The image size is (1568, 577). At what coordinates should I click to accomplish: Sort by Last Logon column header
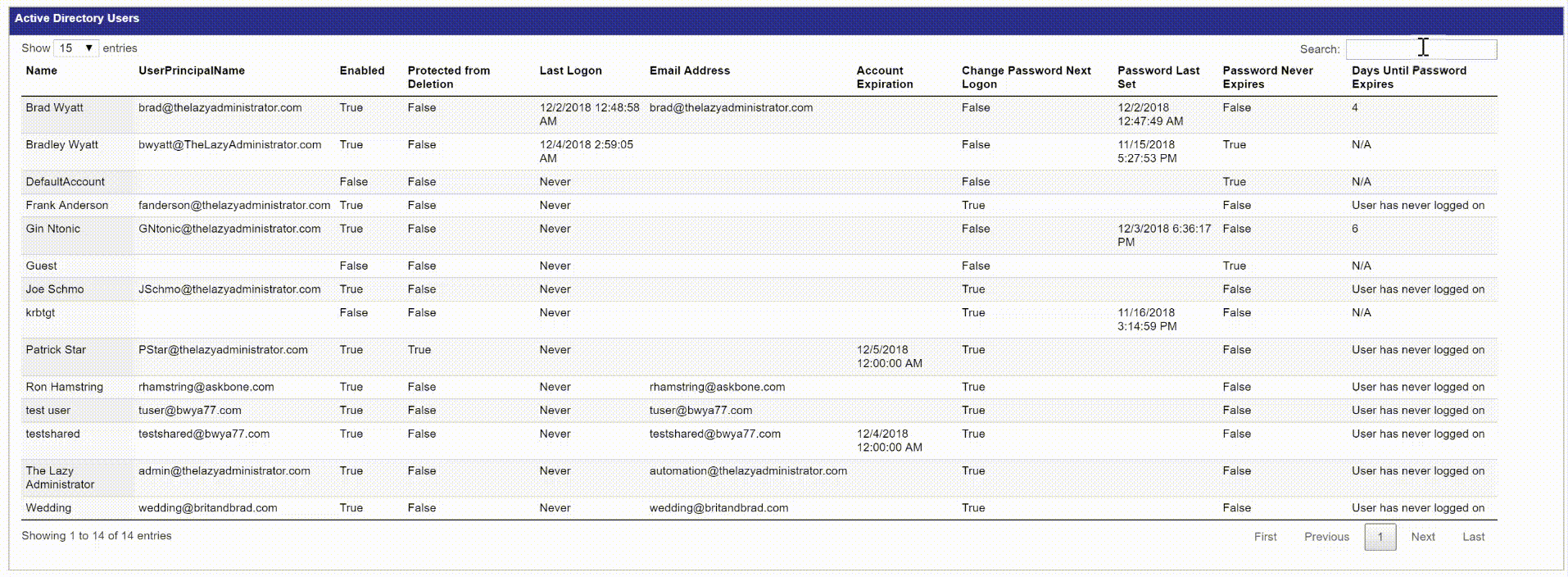tap(571, 70)
